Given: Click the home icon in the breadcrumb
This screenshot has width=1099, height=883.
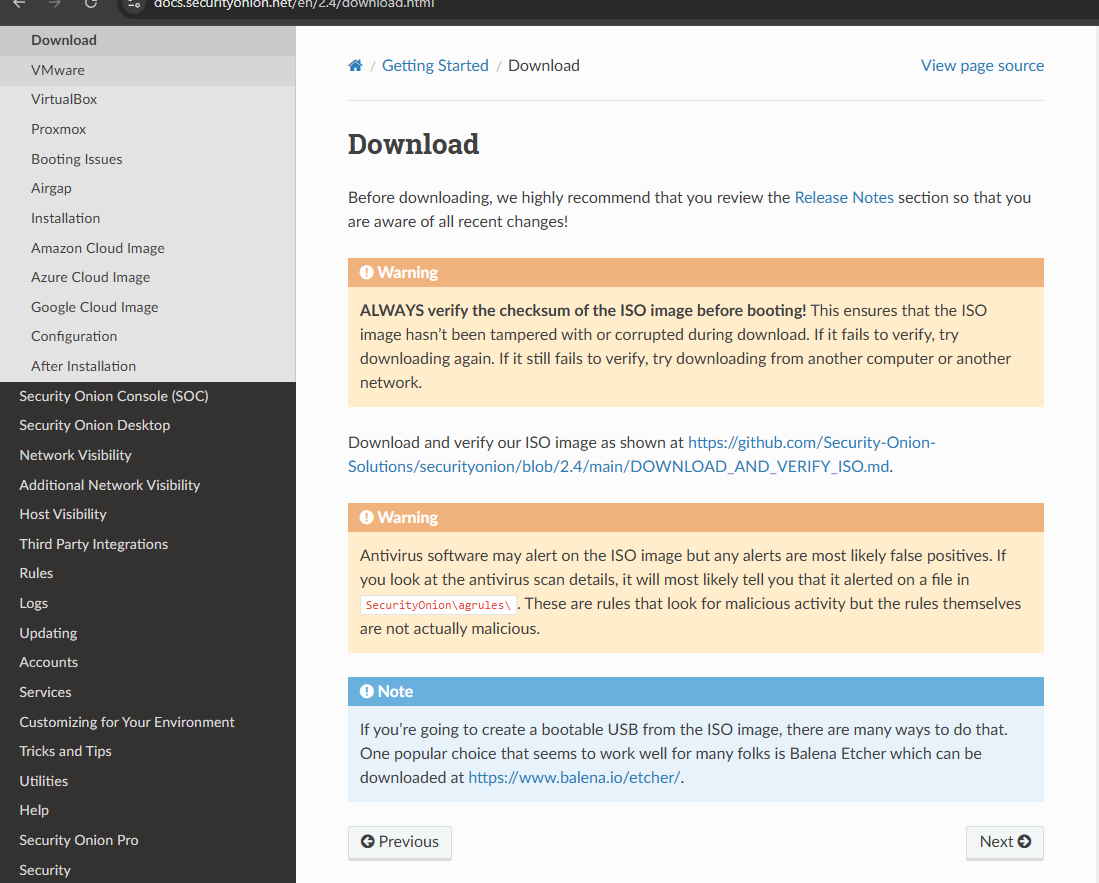Looking at the screenshot, I should tap(355, 65).
